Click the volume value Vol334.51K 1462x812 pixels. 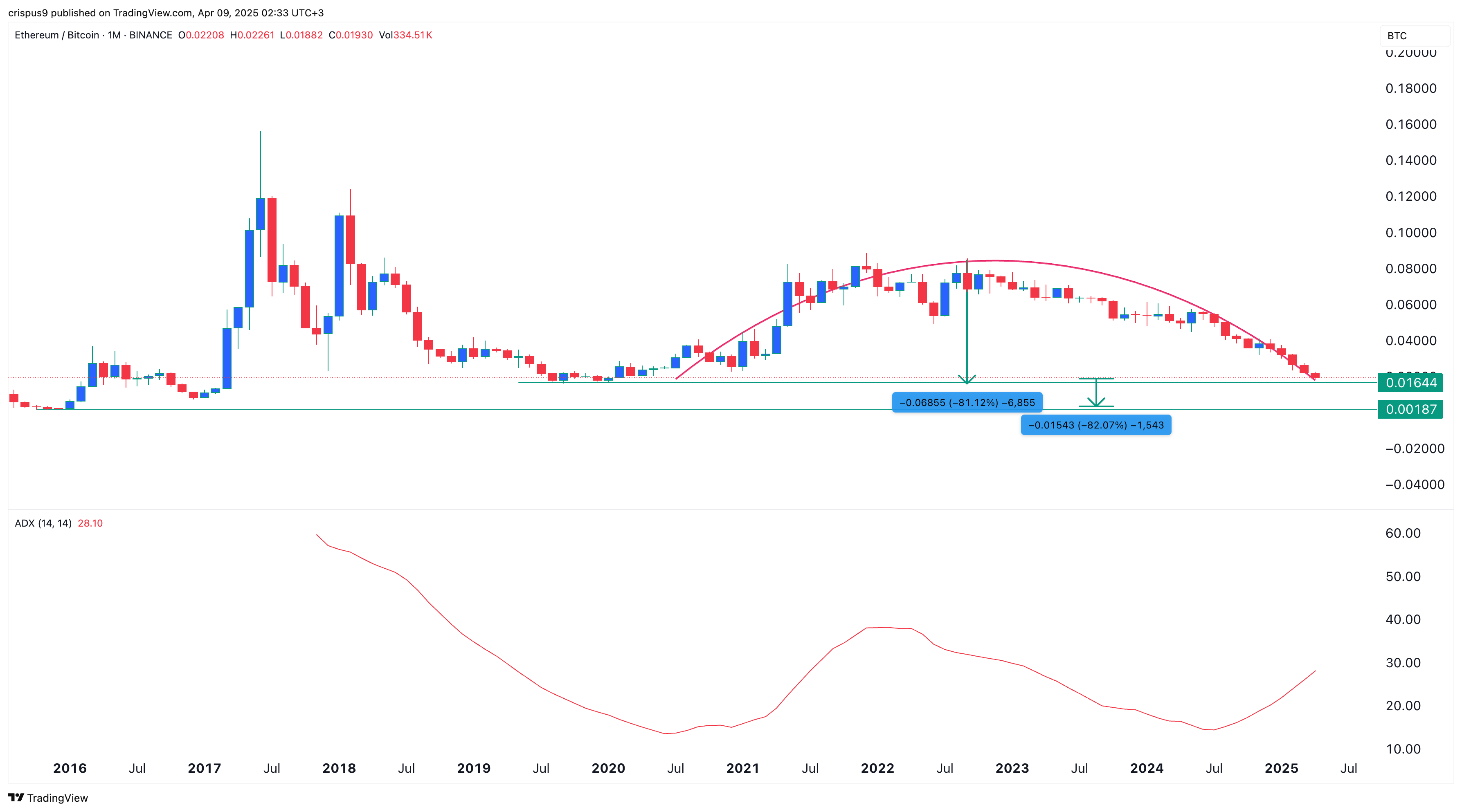pos(406,35)
